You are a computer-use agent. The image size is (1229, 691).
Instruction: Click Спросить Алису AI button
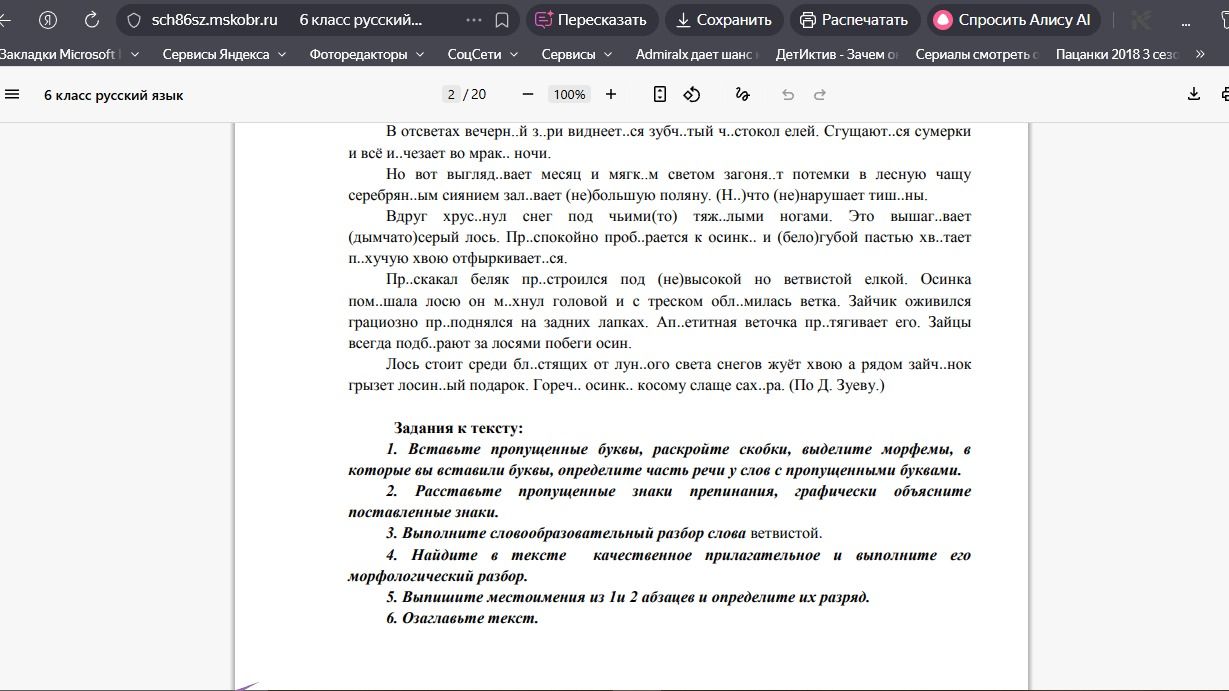pyautogui.click(x=1014, y=20)
